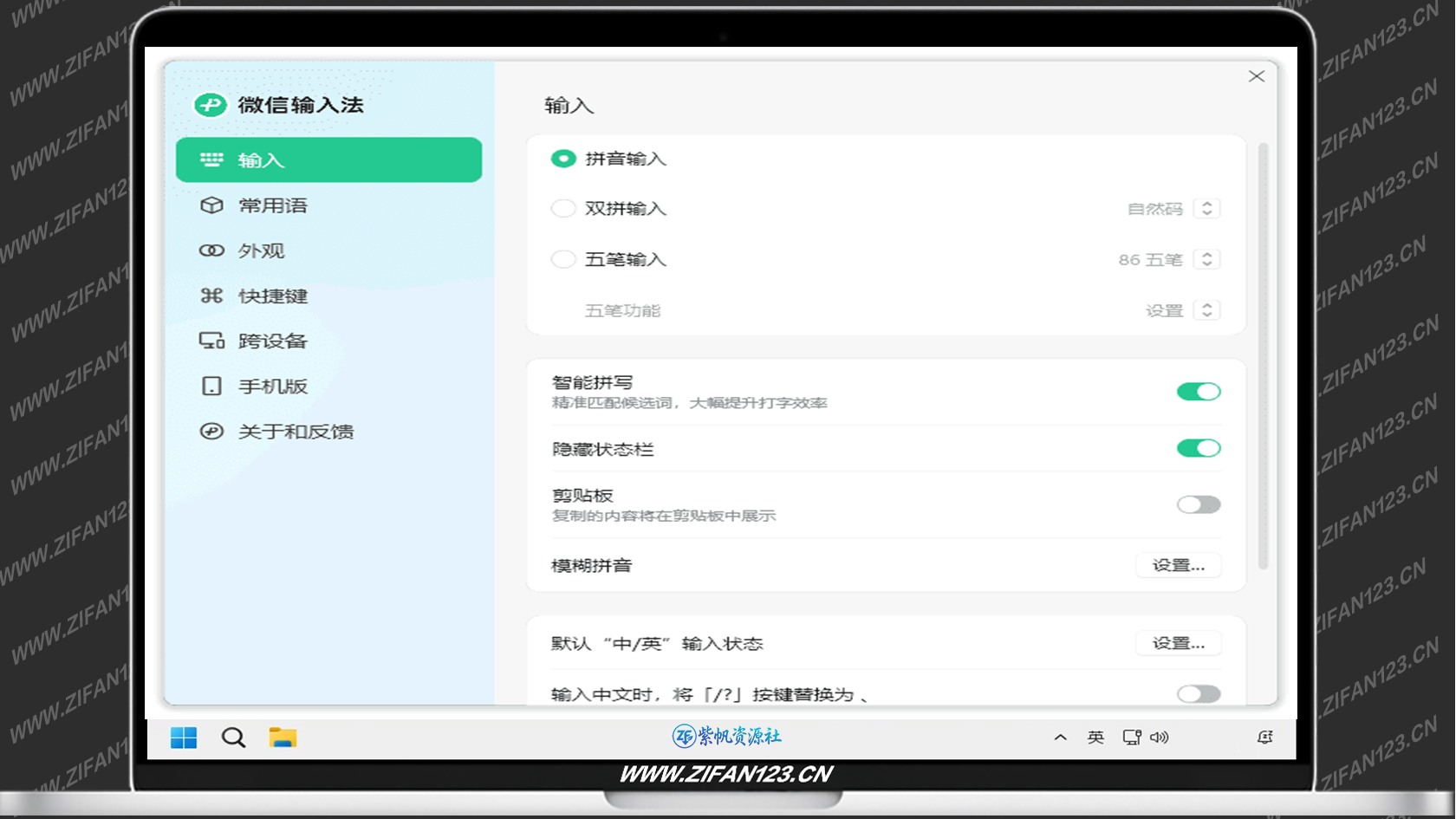1456x819 pixels.
Task: Enable the 剪贴板 toggle
Action: 1199,504
